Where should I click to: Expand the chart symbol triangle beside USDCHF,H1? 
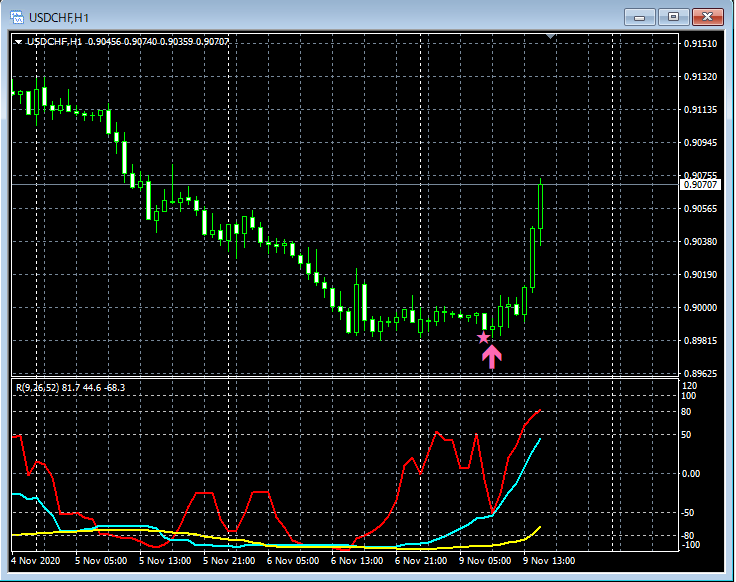coord(18,42)
